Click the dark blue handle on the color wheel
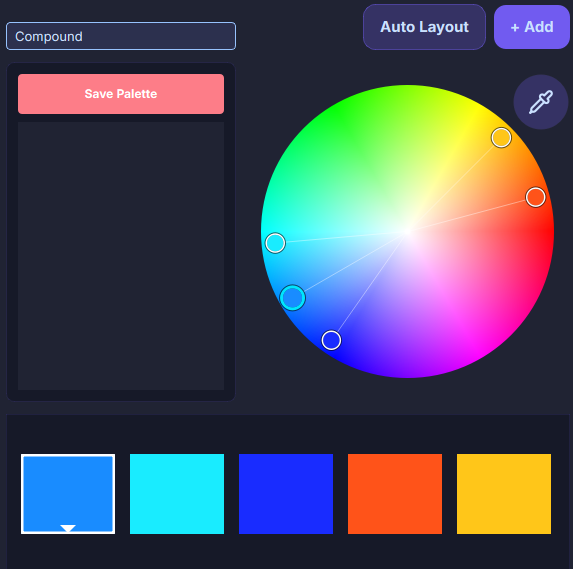 coord(331,340)
